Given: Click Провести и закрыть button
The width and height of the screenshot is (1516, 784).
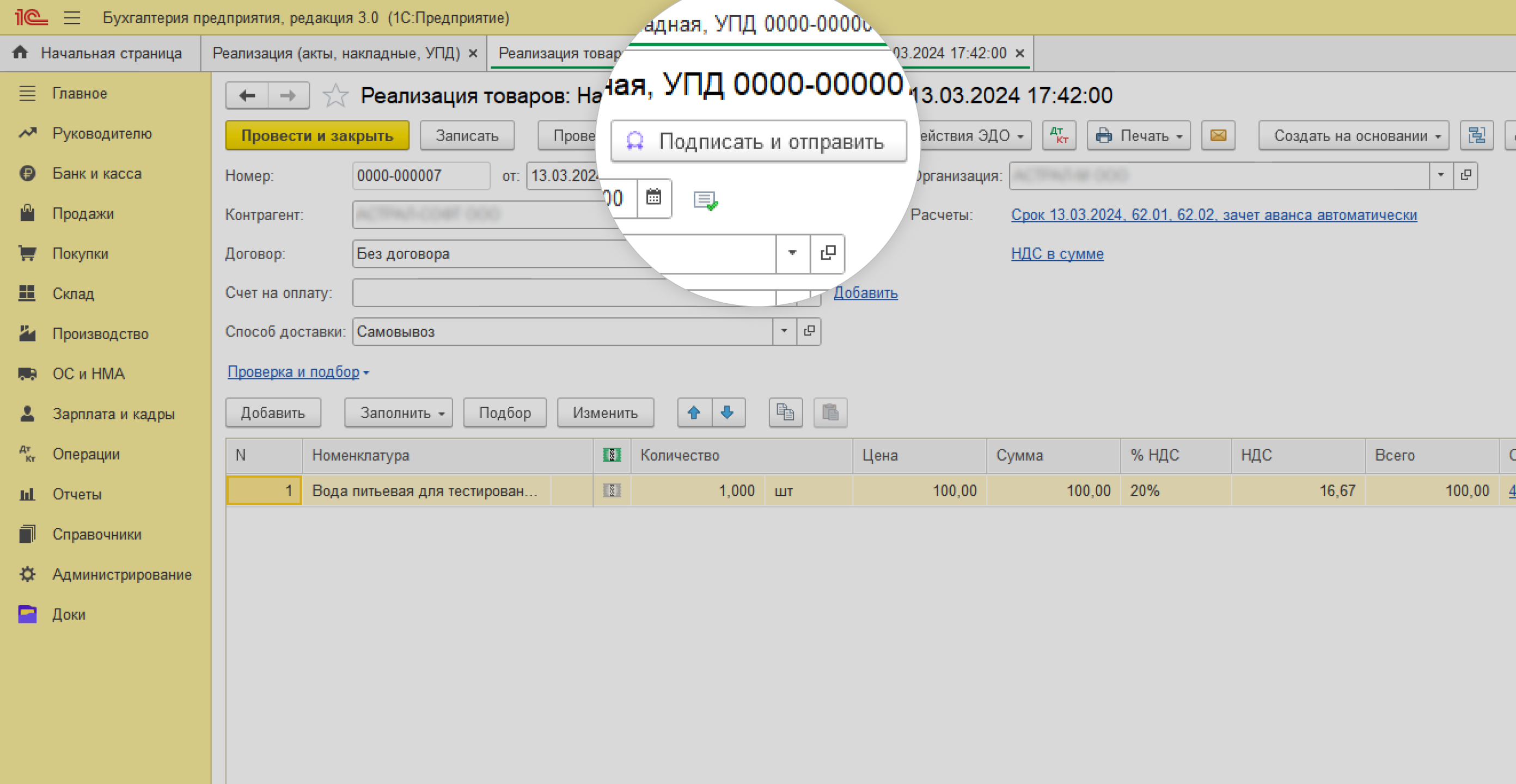Looking at the screenshot, I should [x=317, y=136].
